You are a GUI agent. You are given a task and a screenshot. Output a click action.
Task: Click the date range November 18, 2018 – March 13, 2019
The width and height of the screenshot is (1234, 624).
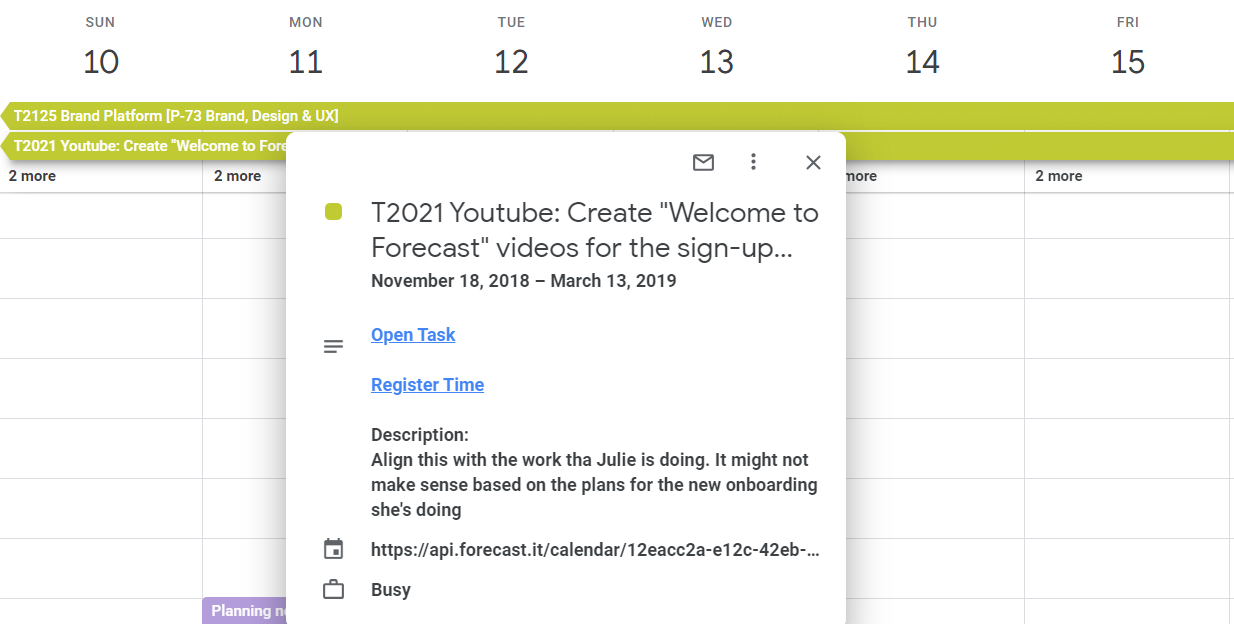tap(523, 281)
